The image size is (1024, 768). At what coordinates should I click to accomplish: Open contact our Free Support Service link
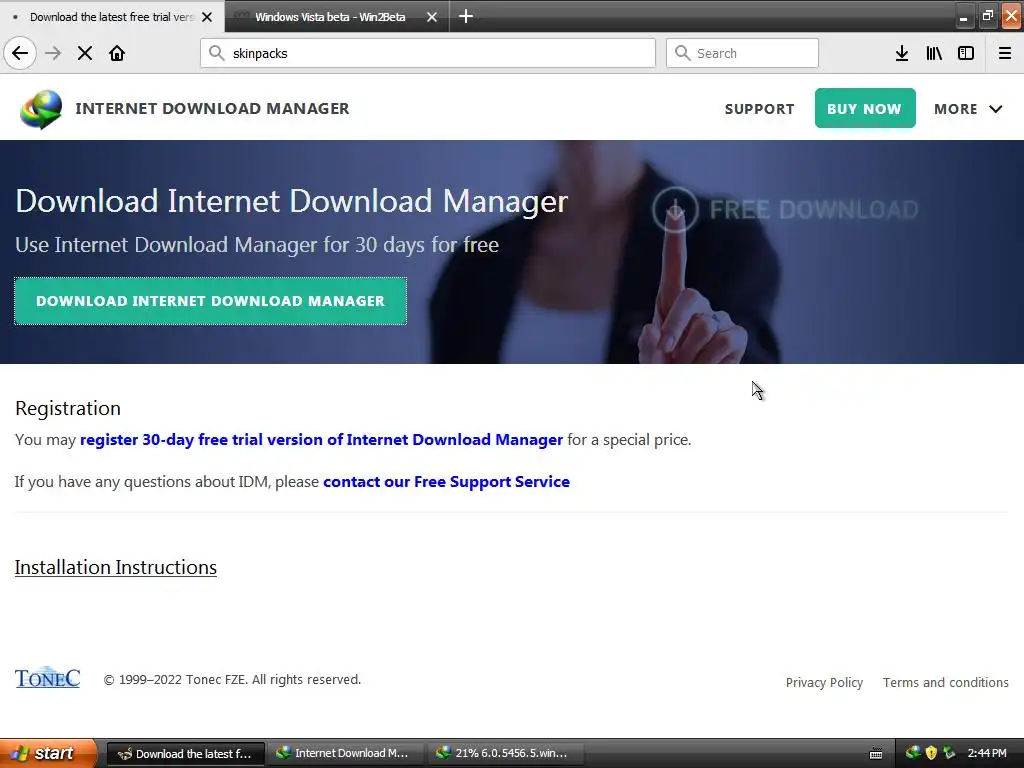coord(446,481)
